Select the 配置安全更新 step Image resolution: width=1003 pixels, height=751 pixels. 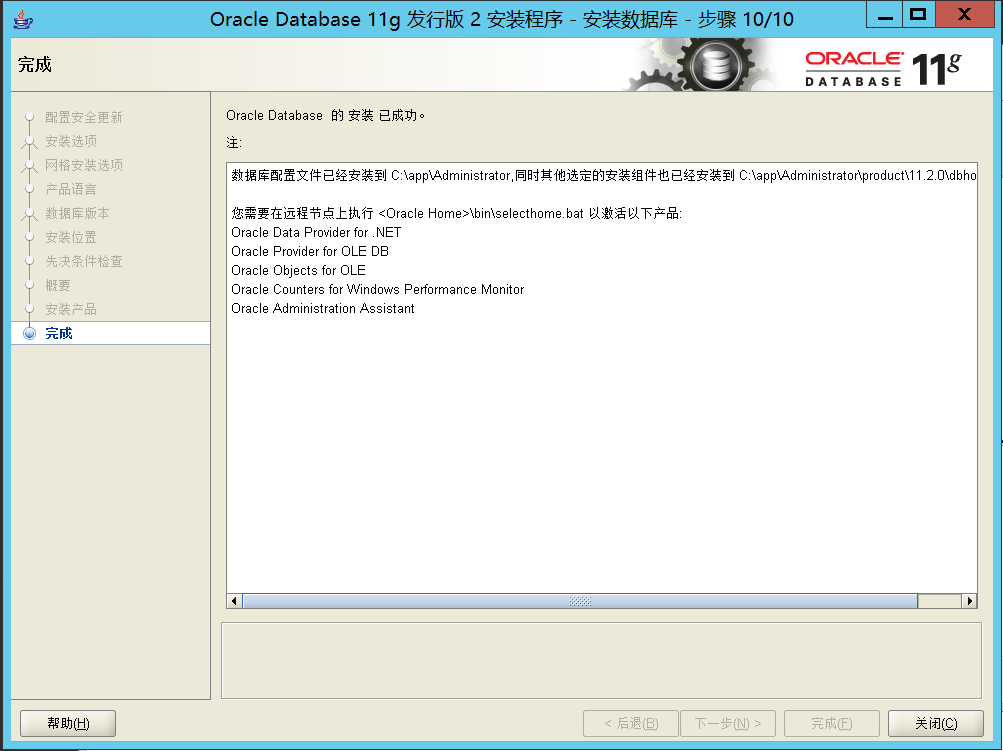84,117
